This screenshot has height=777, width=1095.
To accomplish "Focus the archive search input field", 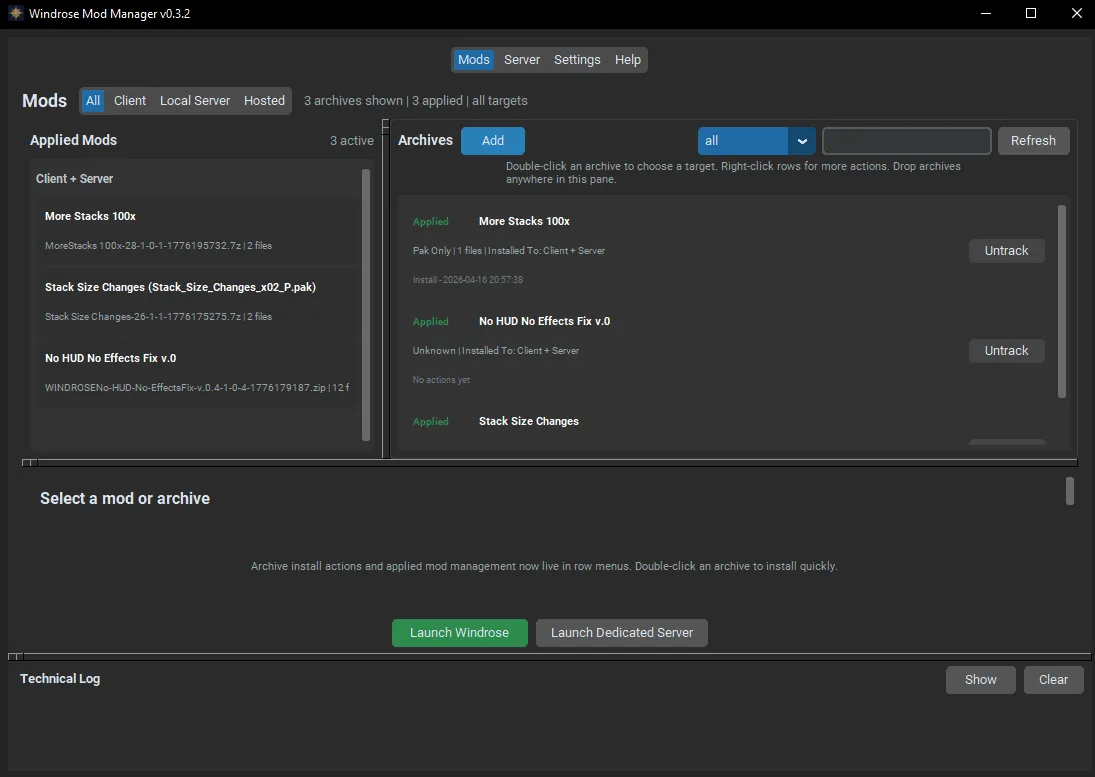I will 906,141.
